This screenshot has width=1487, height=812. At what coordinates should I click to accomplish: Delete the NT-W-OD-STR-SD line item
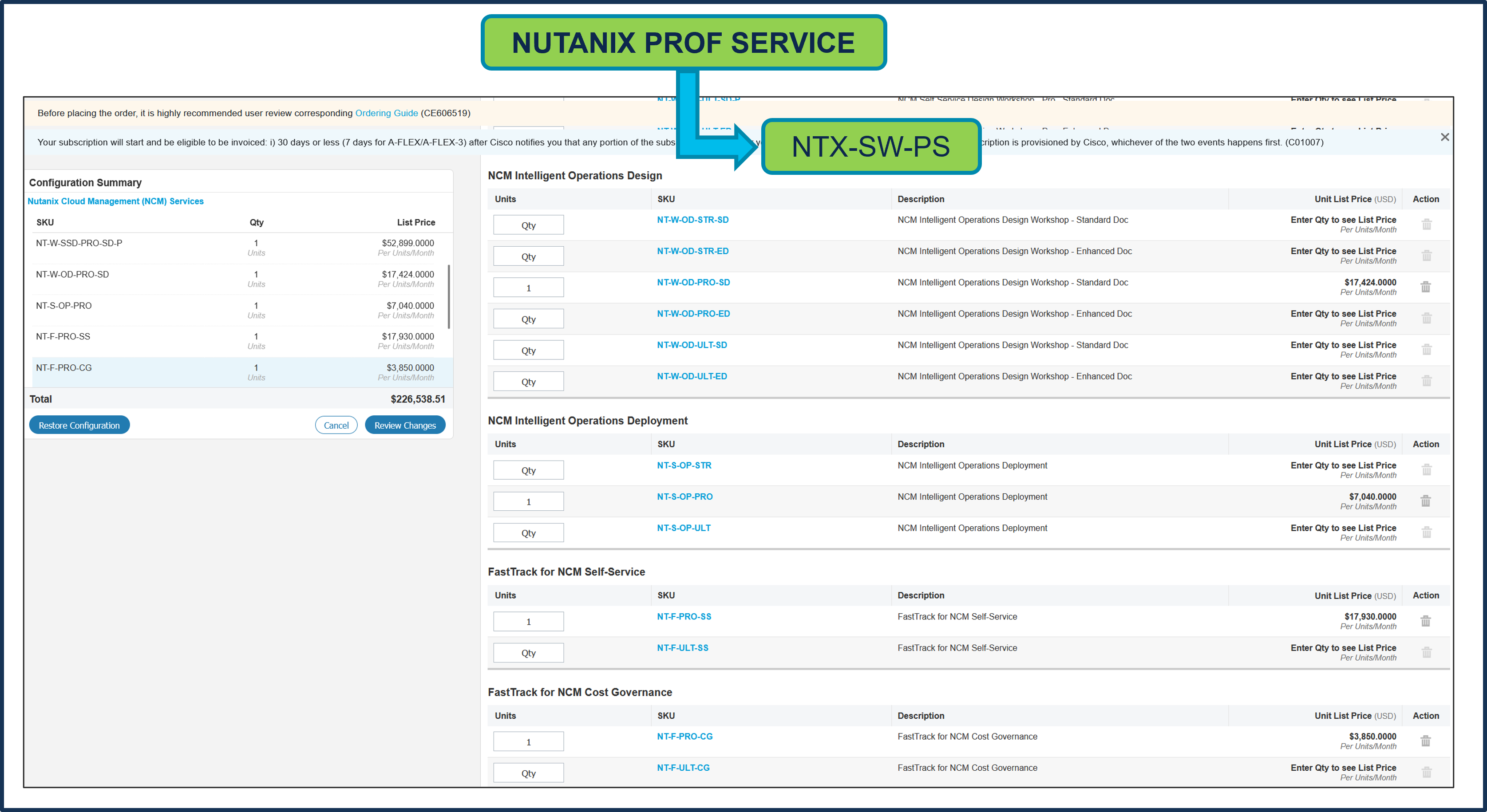pyautogui.click(x=1426, y=224)
